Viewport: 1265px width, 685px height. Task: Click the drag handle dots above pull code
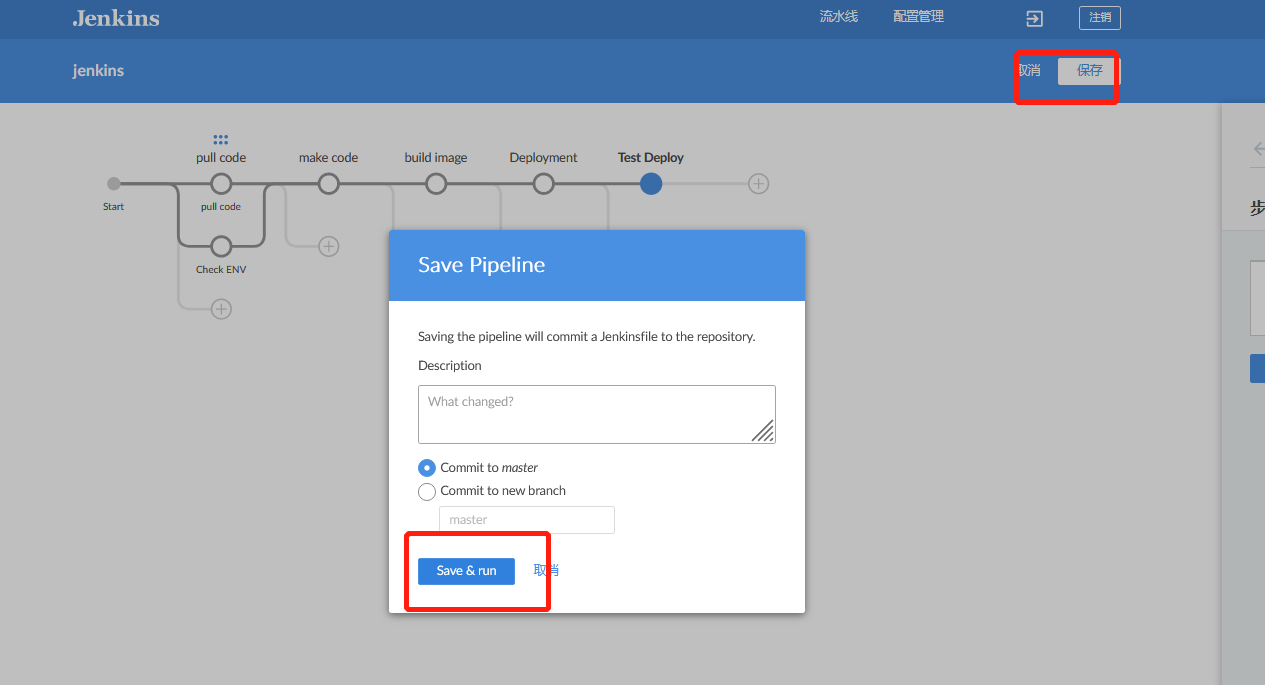(x=221, y=140)
